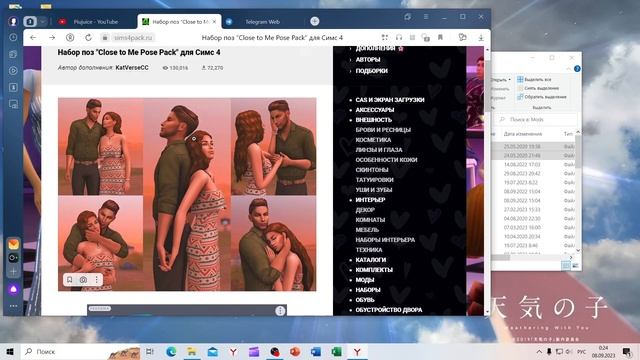Open АКСЕССУАРЫ category
Image resolution: width=640 pixels, height=360 pixels.
[x=375, y=110]
